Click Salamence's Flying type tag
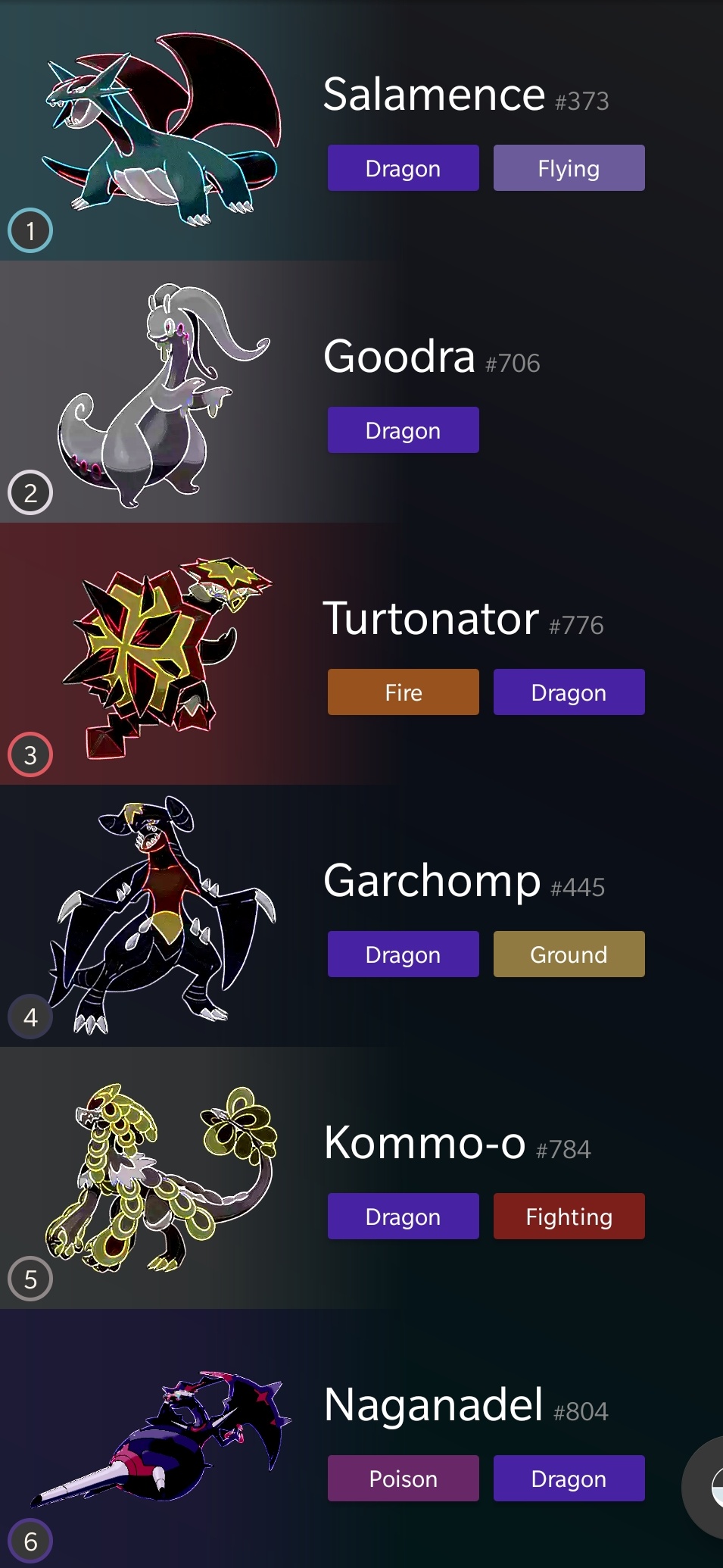723x1568 pixels. click(x=569, y=167)
